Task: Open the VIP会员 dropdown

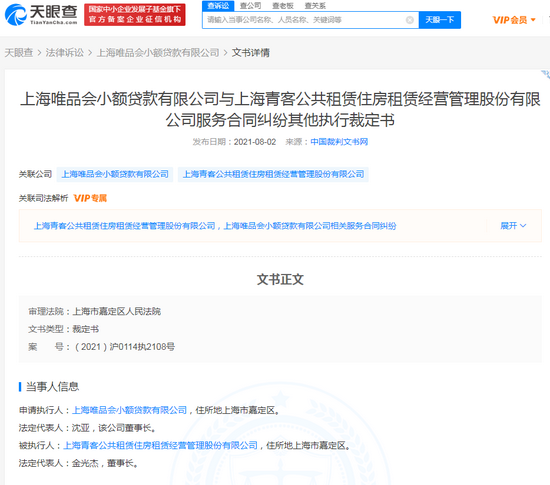Action: [514, 20]
